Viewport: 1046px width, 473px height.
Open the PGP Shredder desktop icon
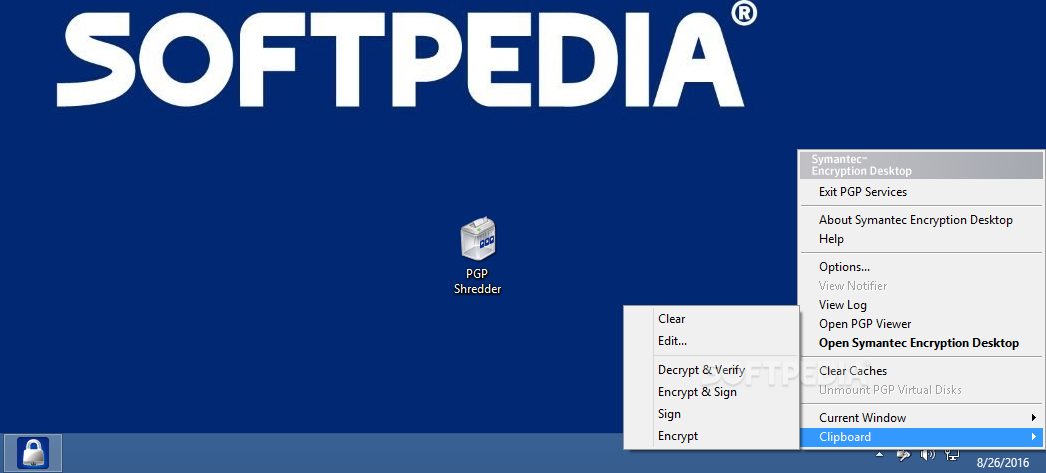(x=478, y=257)
